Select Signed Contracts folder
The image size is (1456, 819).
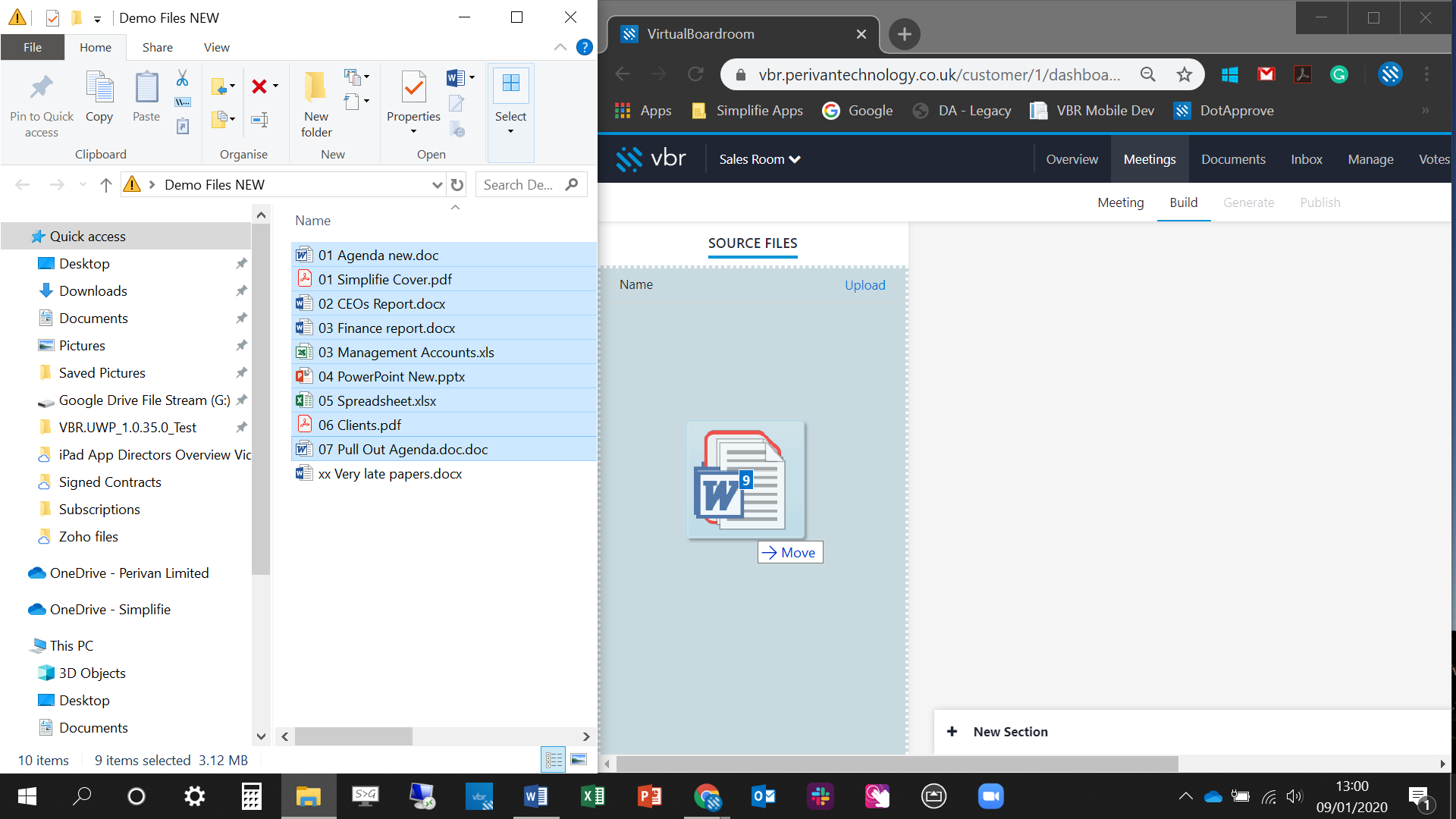(110, 482)
